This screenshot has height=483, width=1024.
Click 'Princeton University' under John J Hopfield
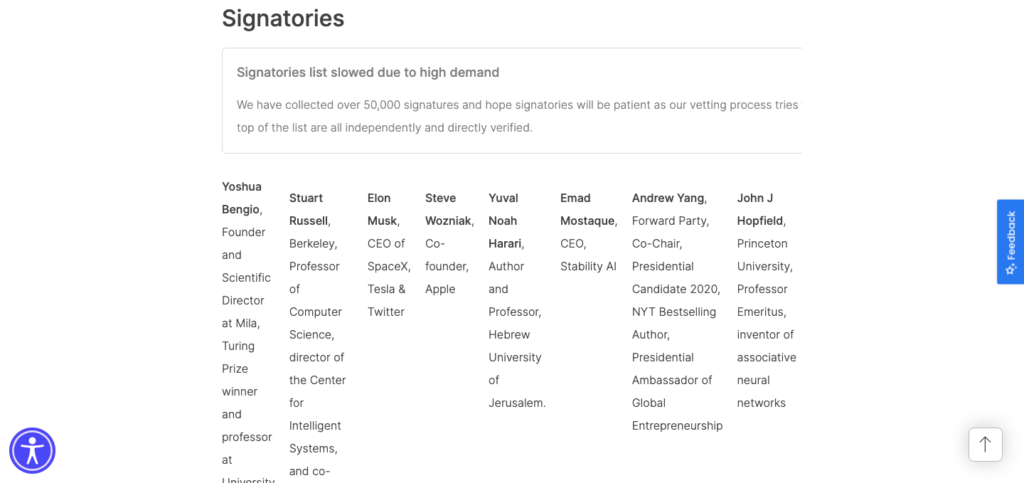point(764,255)
